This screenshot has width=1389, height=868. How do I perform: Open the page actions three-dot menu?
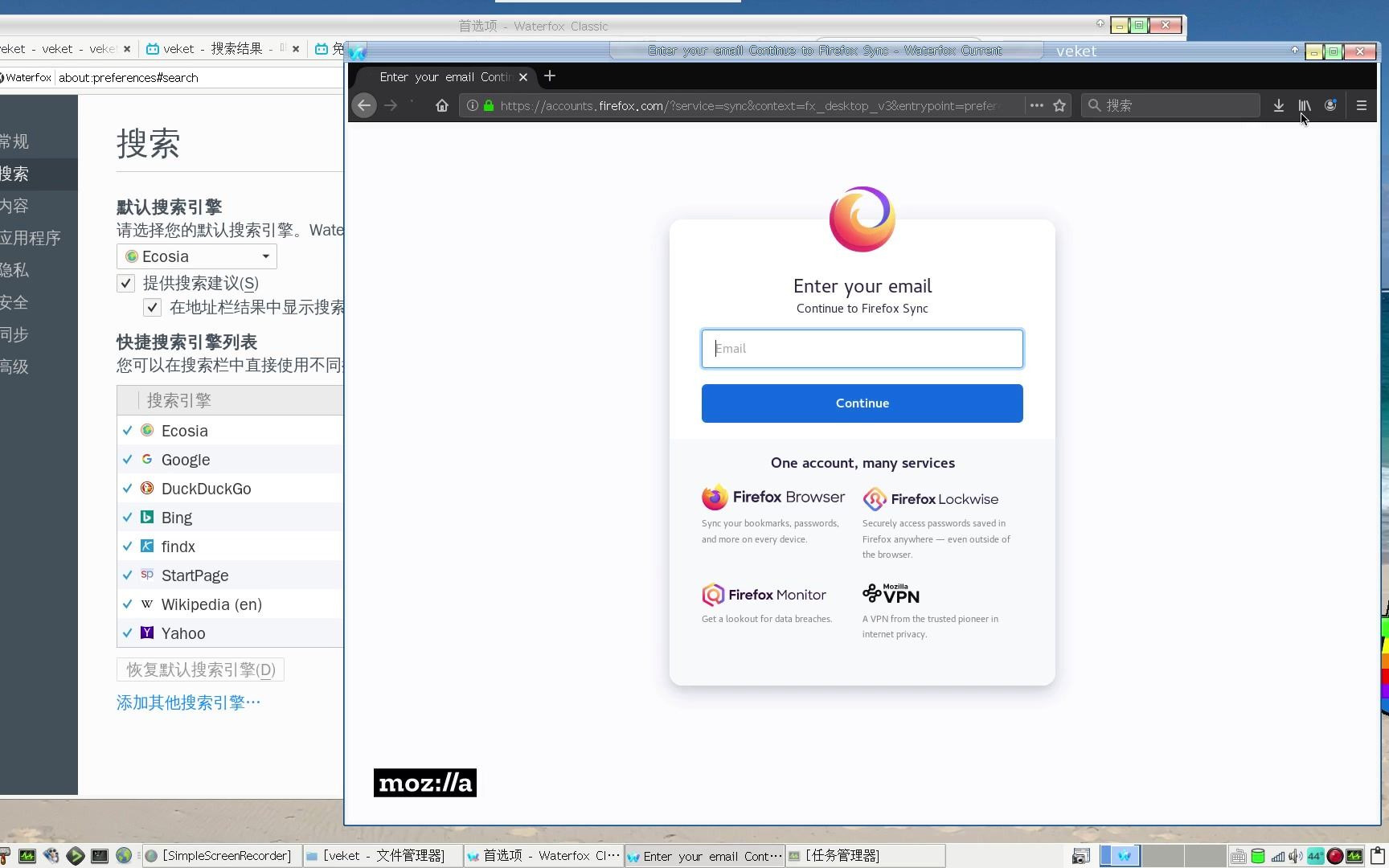tap(1037, 105)
